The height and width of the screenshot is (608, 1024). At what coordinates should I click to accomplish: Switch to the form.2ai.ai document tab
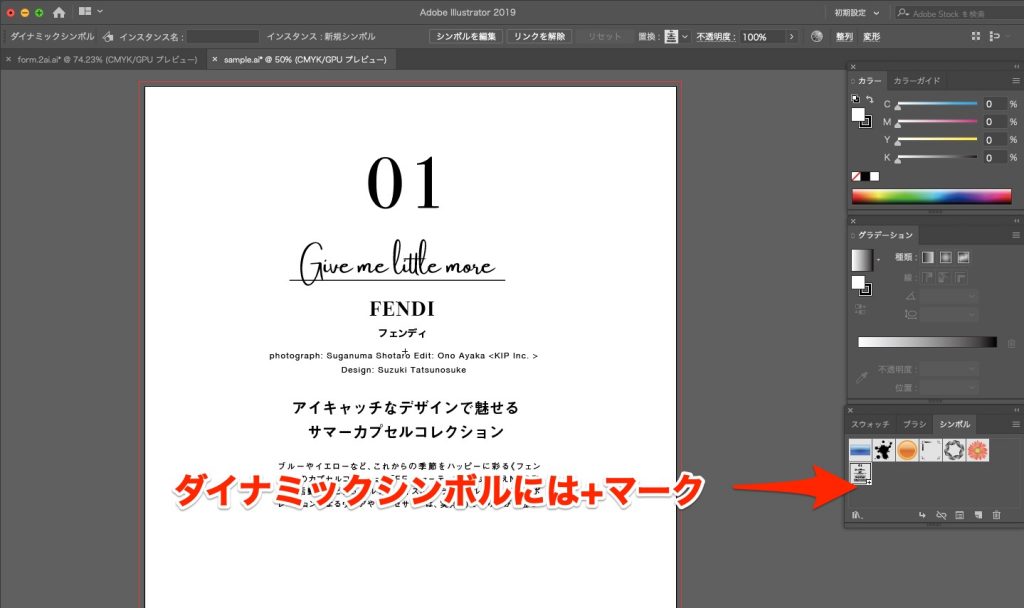pyautogui.click(x=107, y=59)
